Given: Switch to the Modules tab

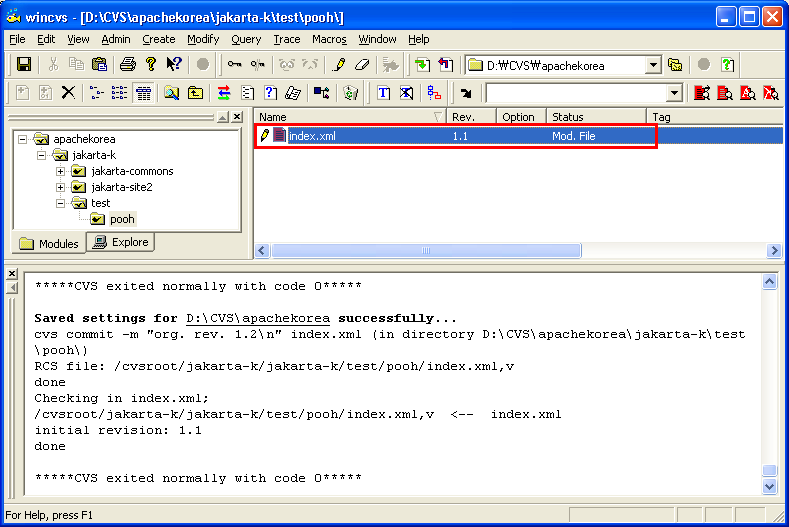Looking at the screenshot, I should 50,244.
